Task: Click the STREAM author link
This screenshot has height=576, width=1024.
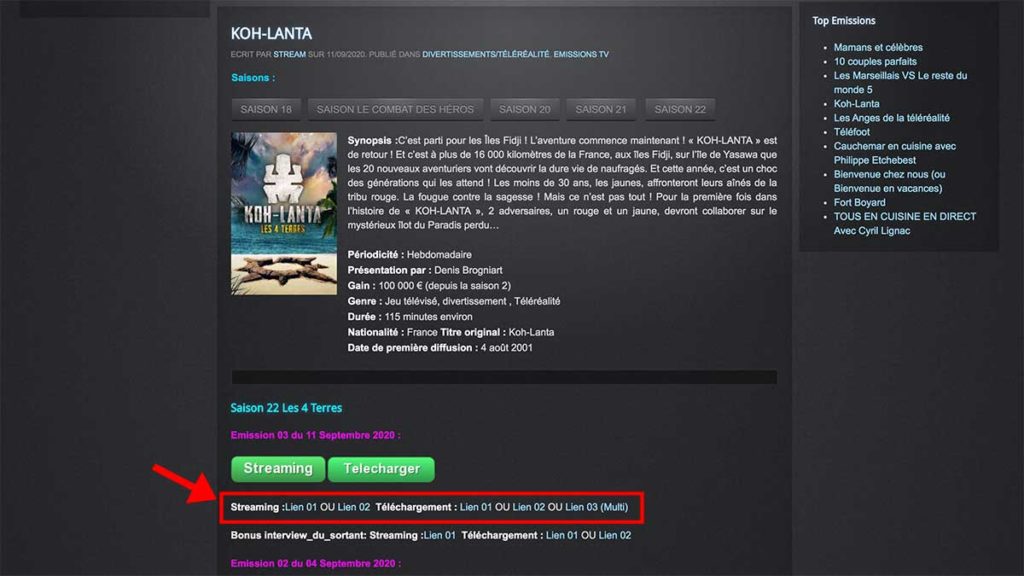Action: point(289,54)
